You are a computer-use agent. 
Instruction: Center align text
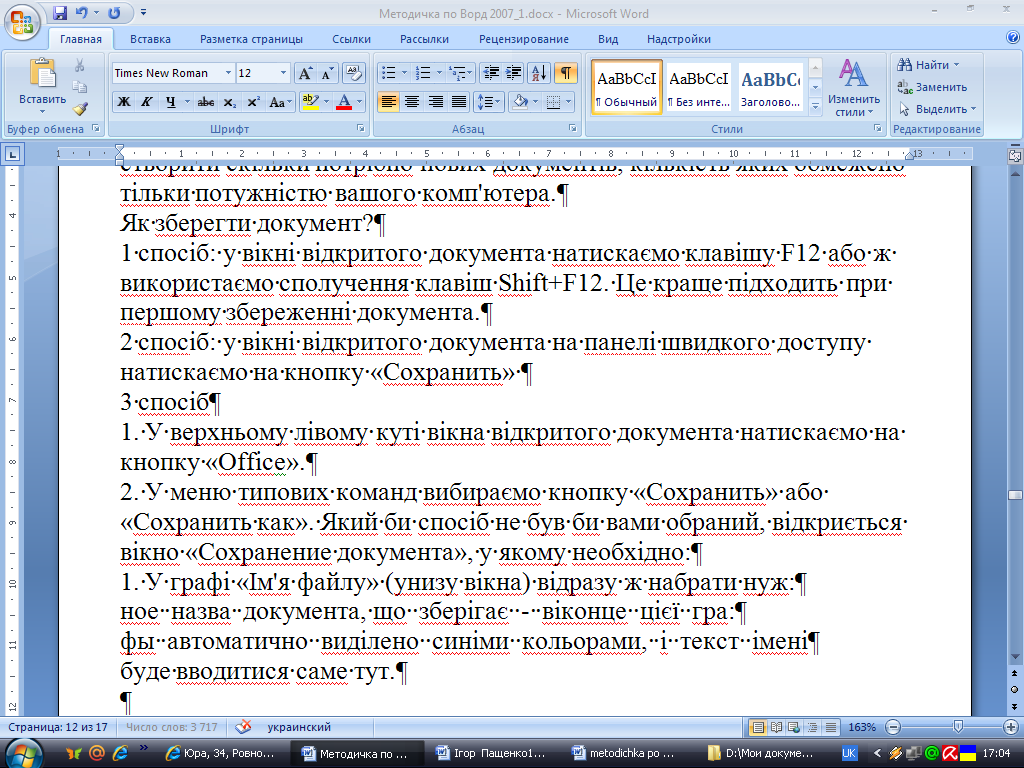click(412, 102)
